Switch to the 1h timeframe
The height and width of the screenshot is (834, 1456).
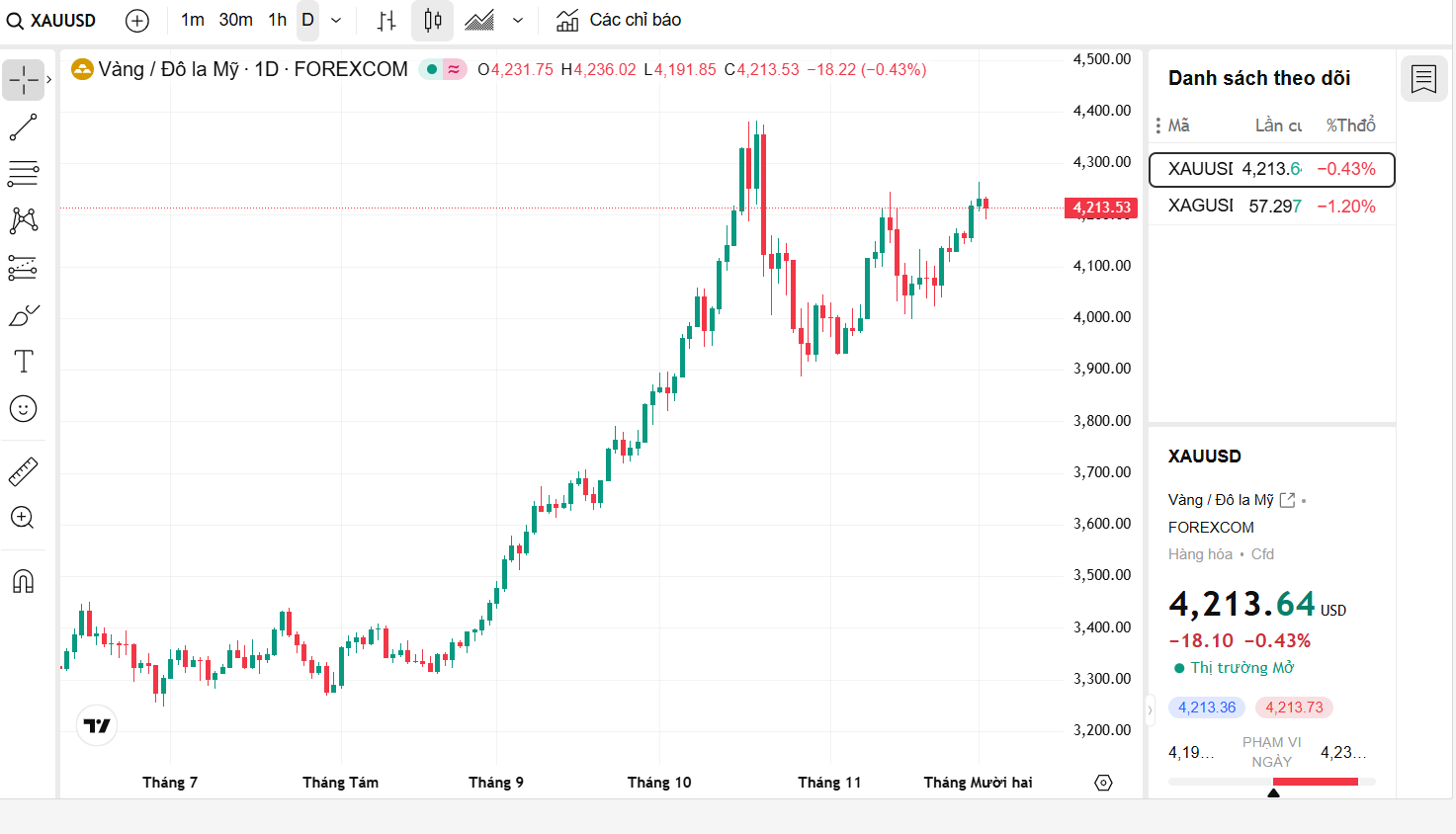point(277,21)
